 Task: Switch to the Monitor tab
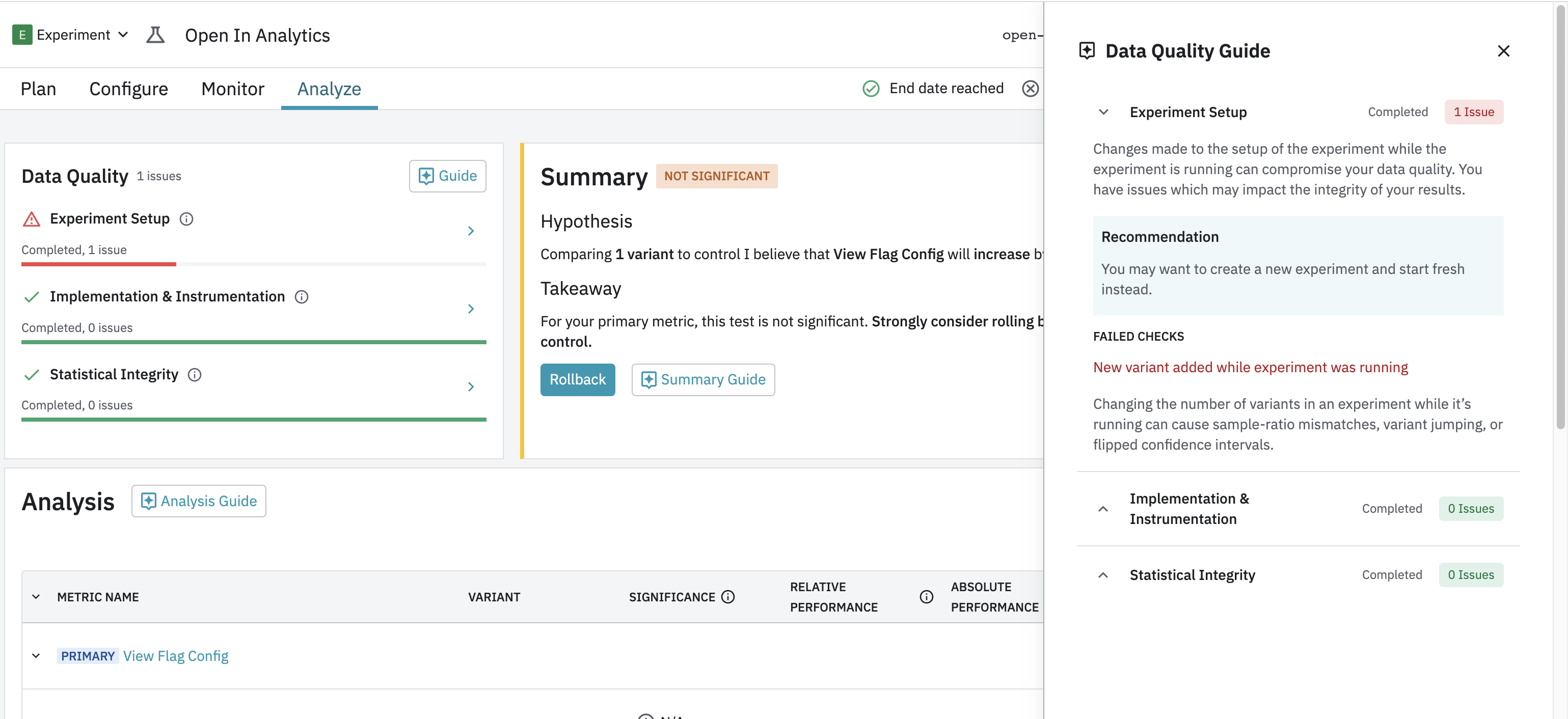(232, 89)
